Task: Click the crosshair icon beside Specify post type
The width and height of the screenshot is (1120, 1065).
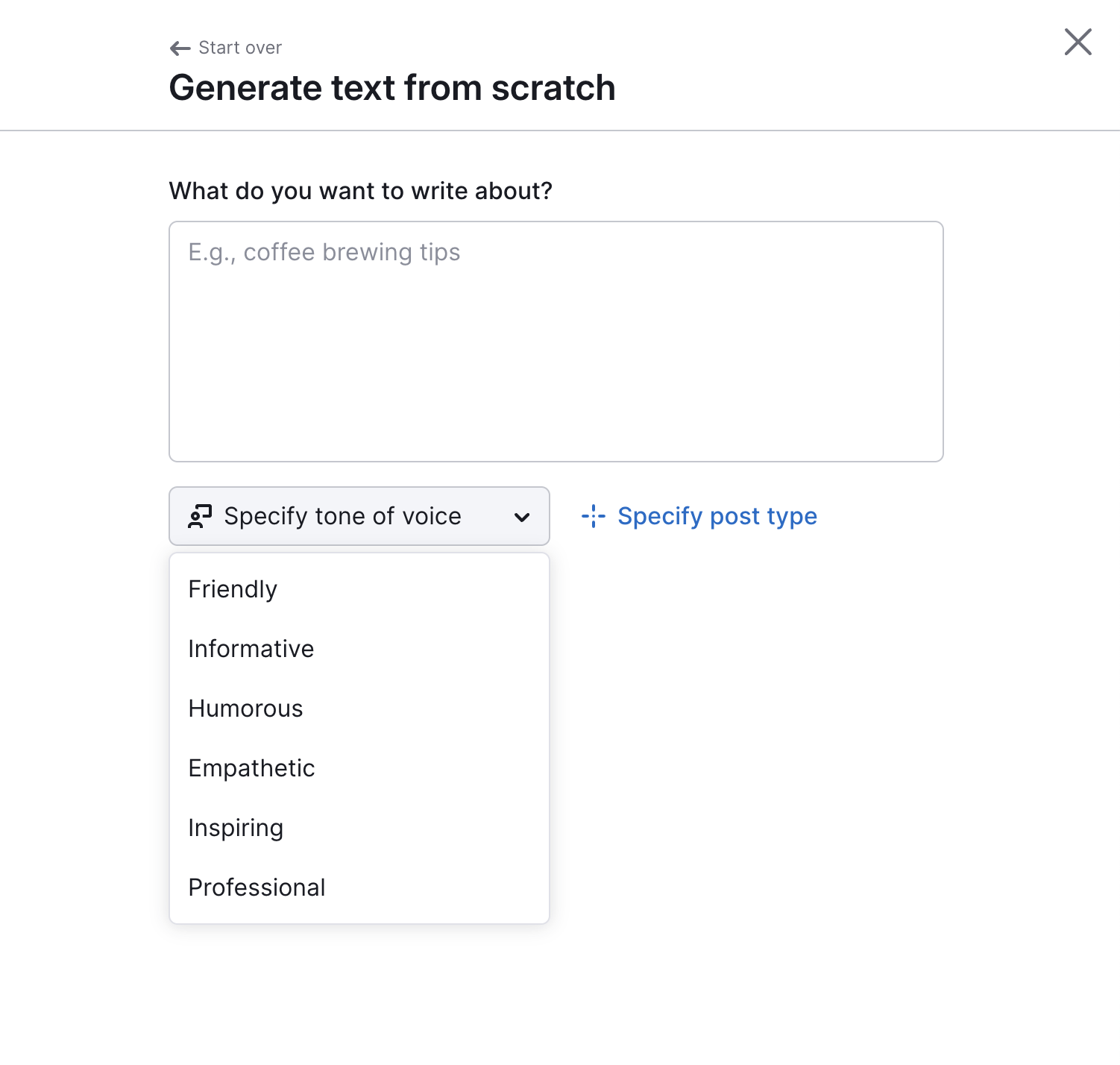Action: click(593, 515)
